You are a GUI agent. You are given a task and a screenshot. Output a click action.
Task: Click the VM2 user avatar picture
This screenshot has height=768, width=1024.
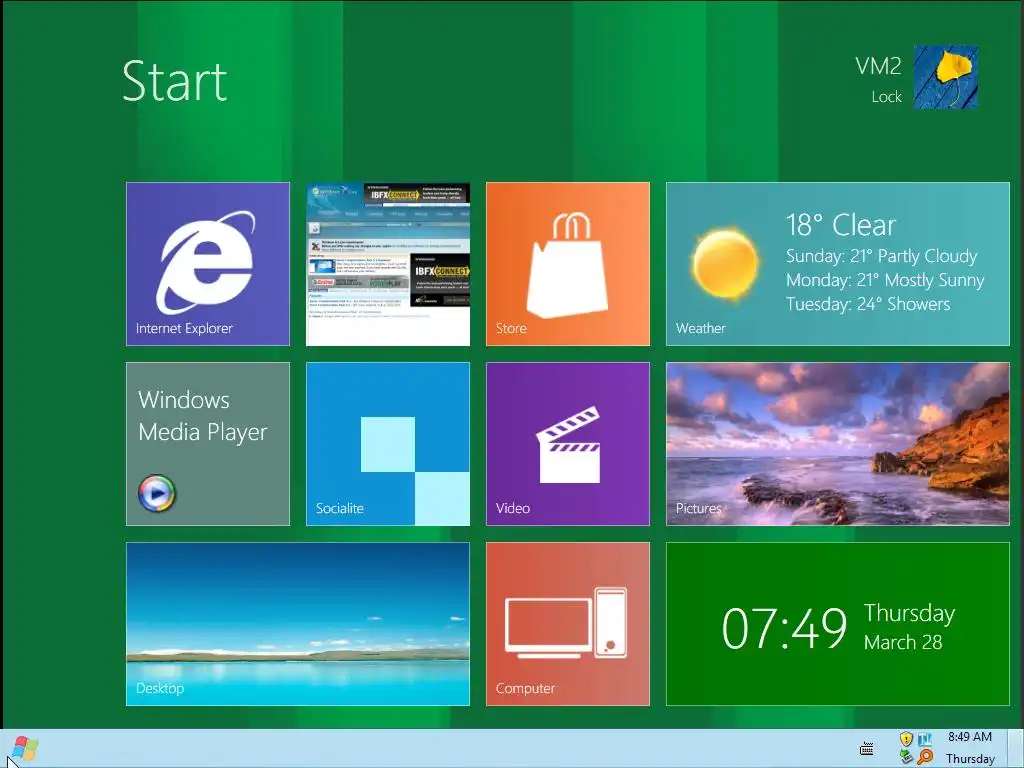point(945,77)
